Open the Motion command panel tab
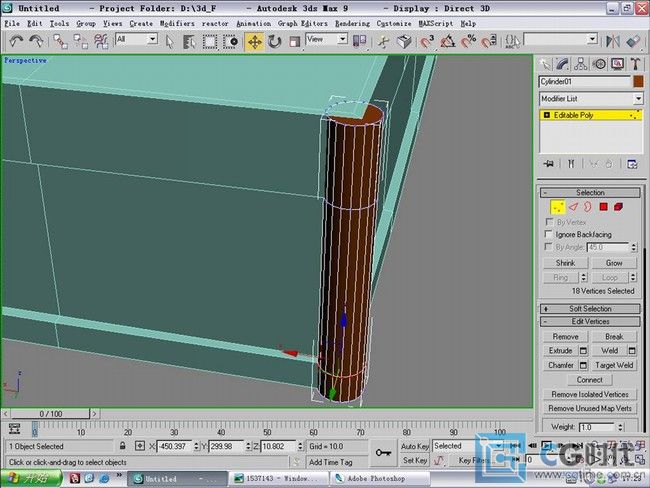 click(x=599, y=64)
